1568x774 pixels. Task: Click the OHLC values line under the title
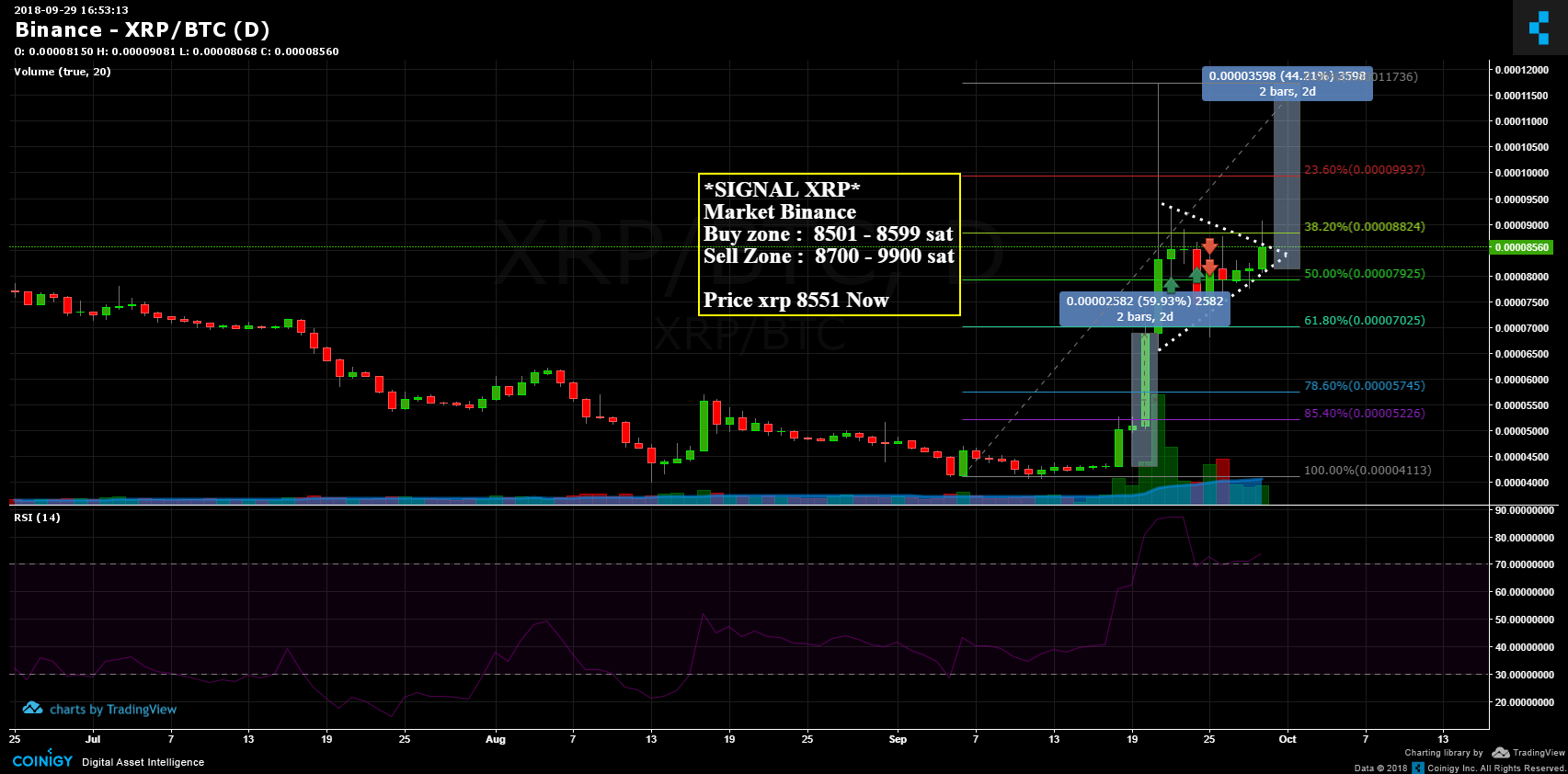[x=177, y=51]
